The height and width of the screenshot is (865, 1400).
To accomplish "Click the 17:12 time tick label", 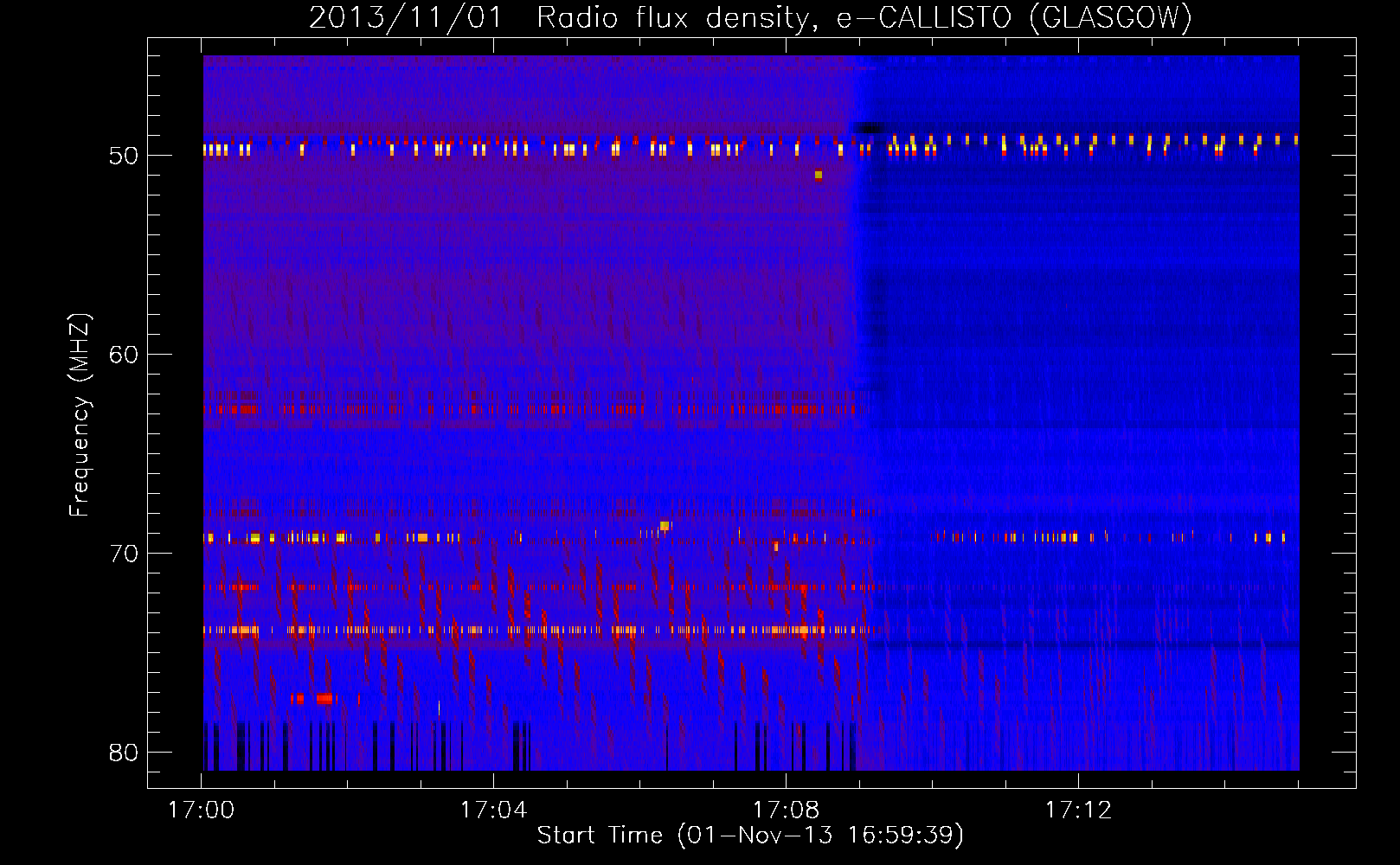I will click(1078, 811).
